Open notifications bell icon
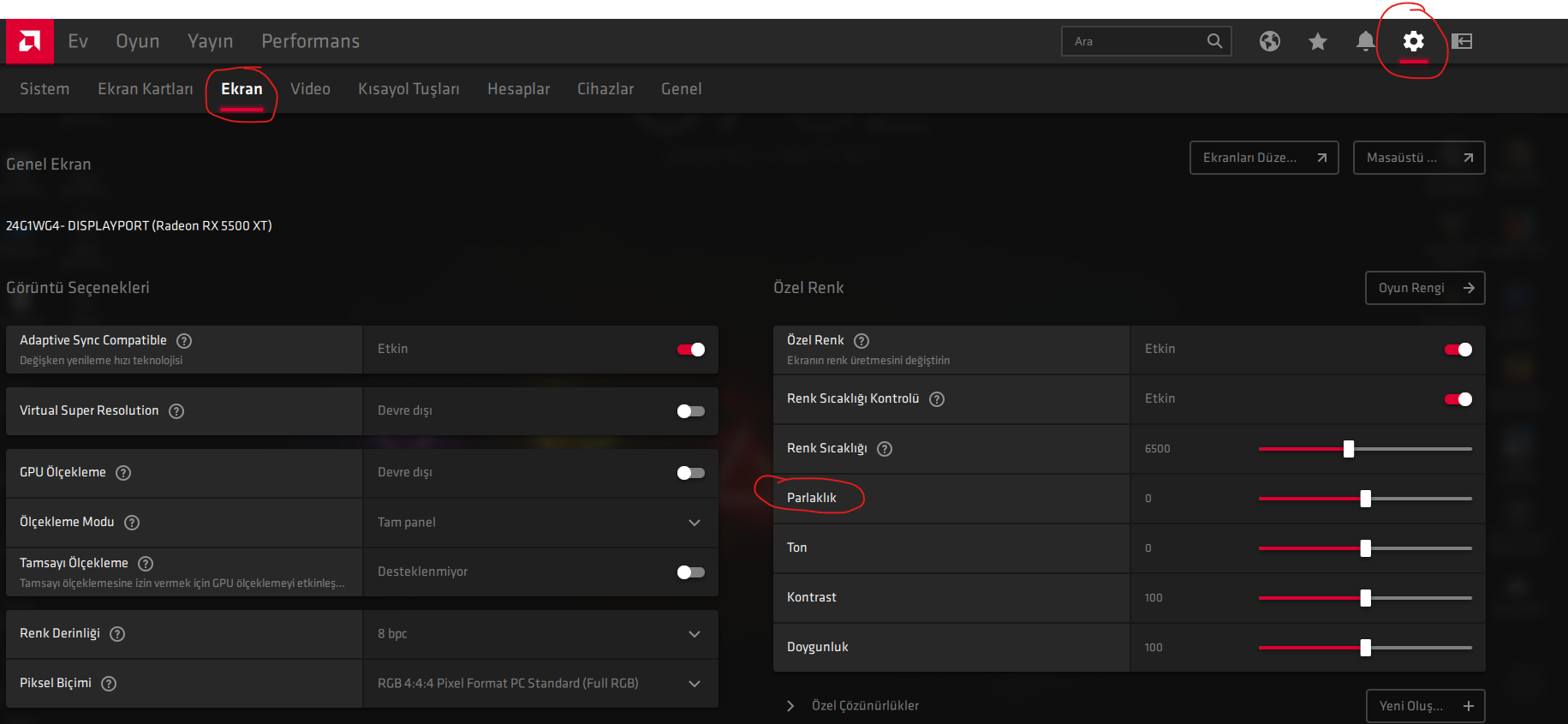This screenshot has height=724, width=1568. click(x=1365, y=41)
